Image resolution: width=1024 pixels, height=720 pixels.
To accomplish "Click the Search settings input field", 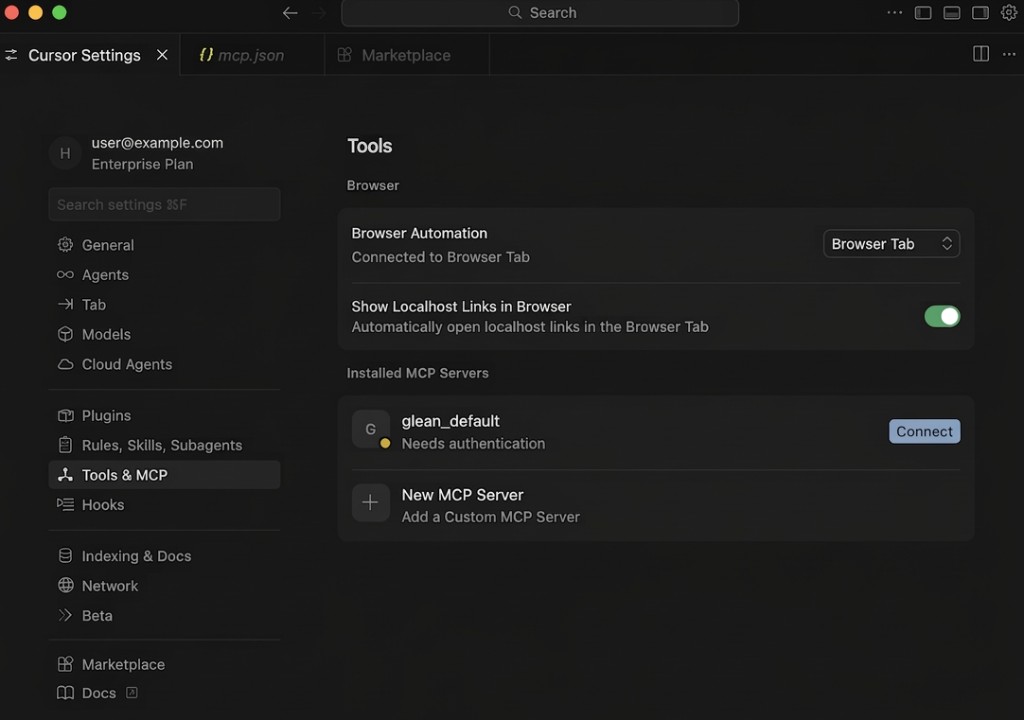I will [x=163, y=204].
